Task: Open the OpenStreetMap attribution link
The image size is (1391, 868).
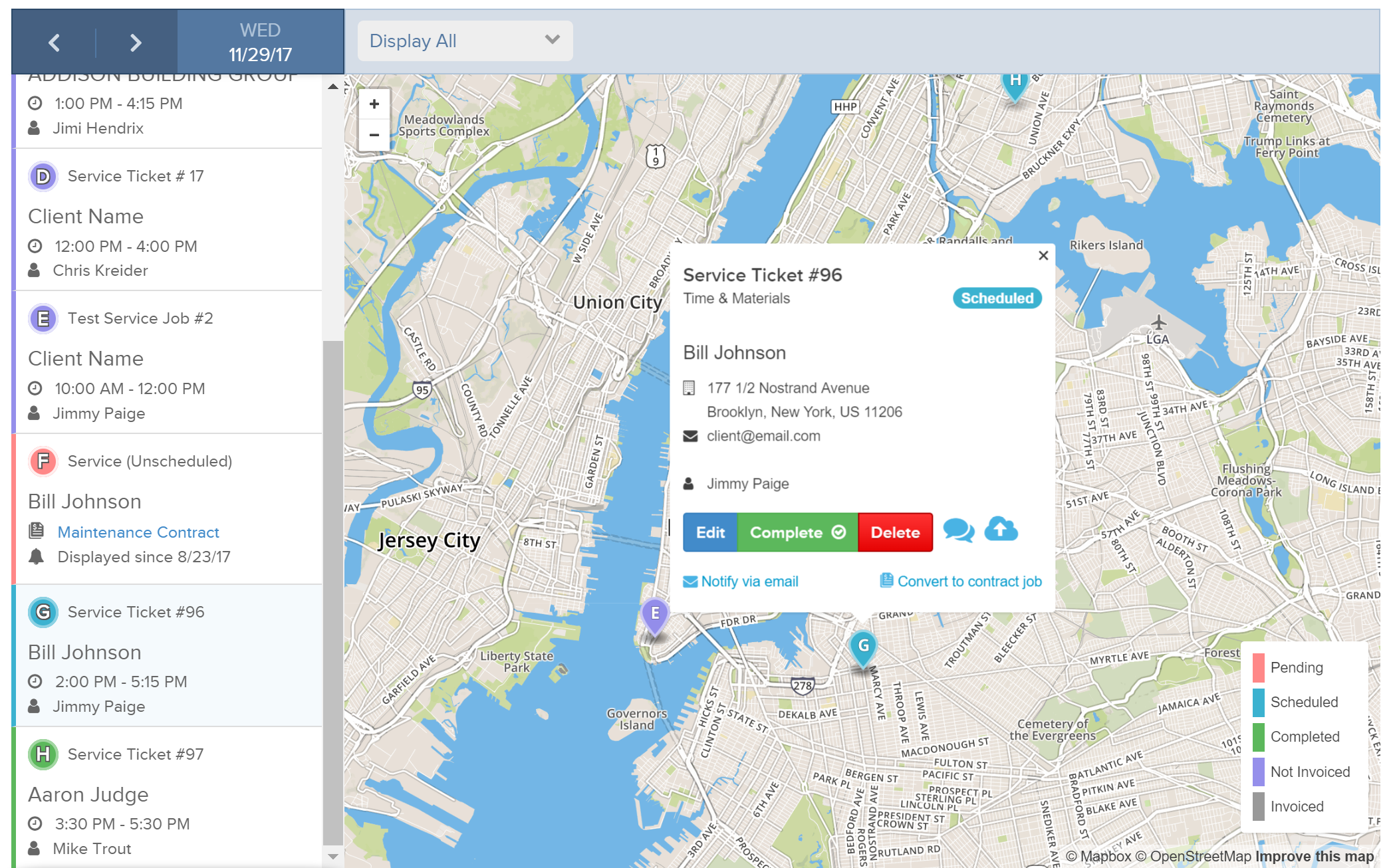Action: (1194, 857)
